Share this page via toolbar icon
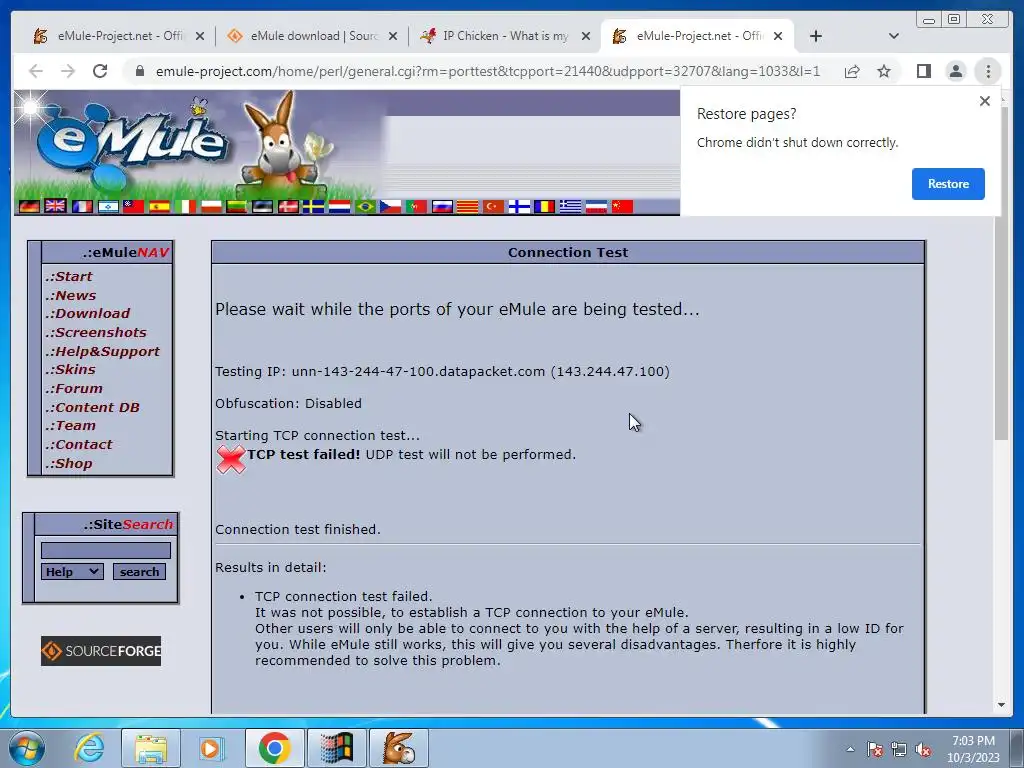 [852, 71]
